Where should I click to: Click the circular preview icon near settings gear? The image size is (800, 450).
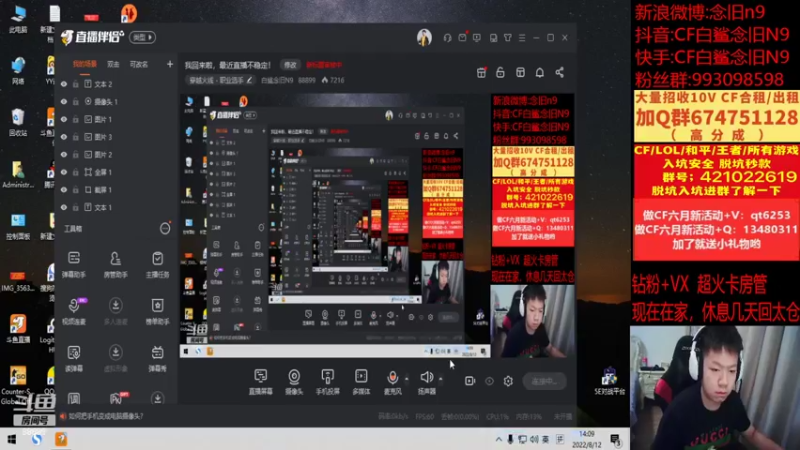[489, 381]
